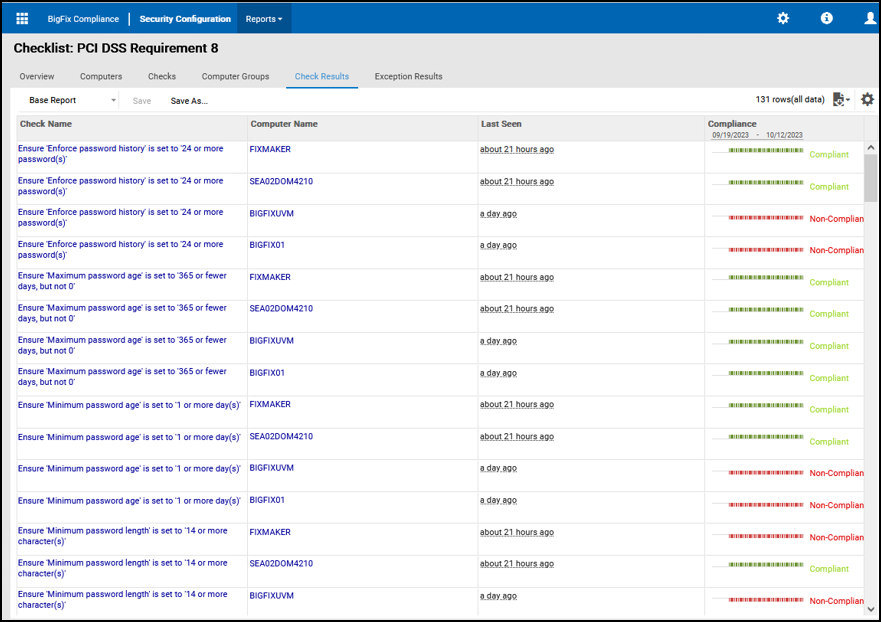The height and width of the screenshot is (622, 881).
Task: Sort by Check Name column header
Action: point(46,124)
